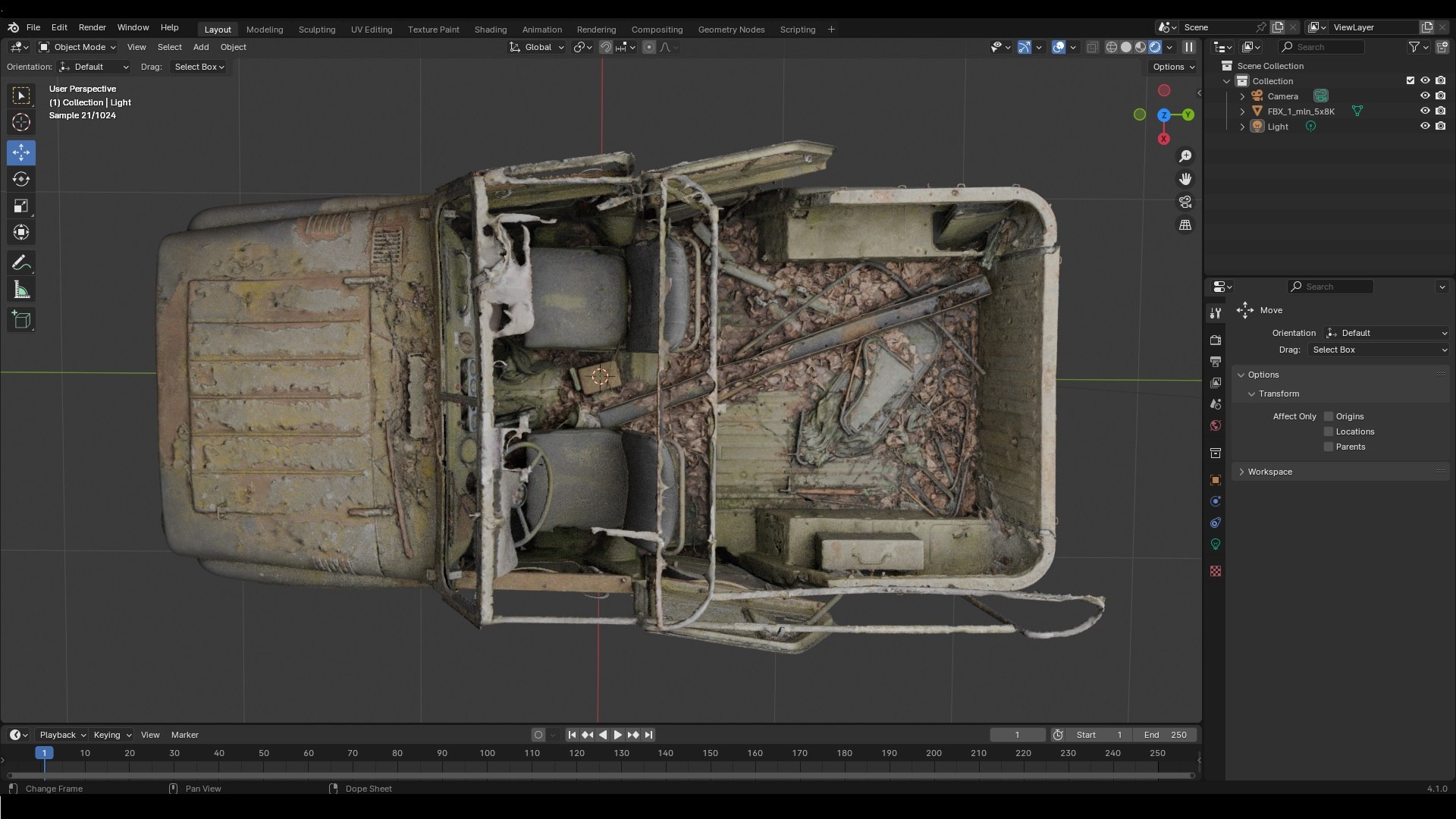Screen dimensions: 1456x819
Task: Click the Zoom magnifier viewport gizmo
Action: click(x=1185, y=156)
